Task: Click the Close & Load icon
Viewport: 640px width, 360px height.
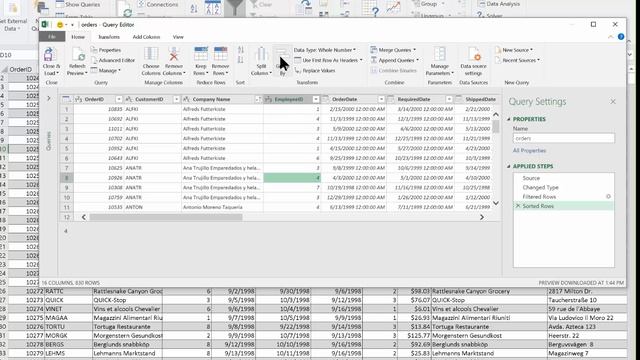Action: click(50, 54)
